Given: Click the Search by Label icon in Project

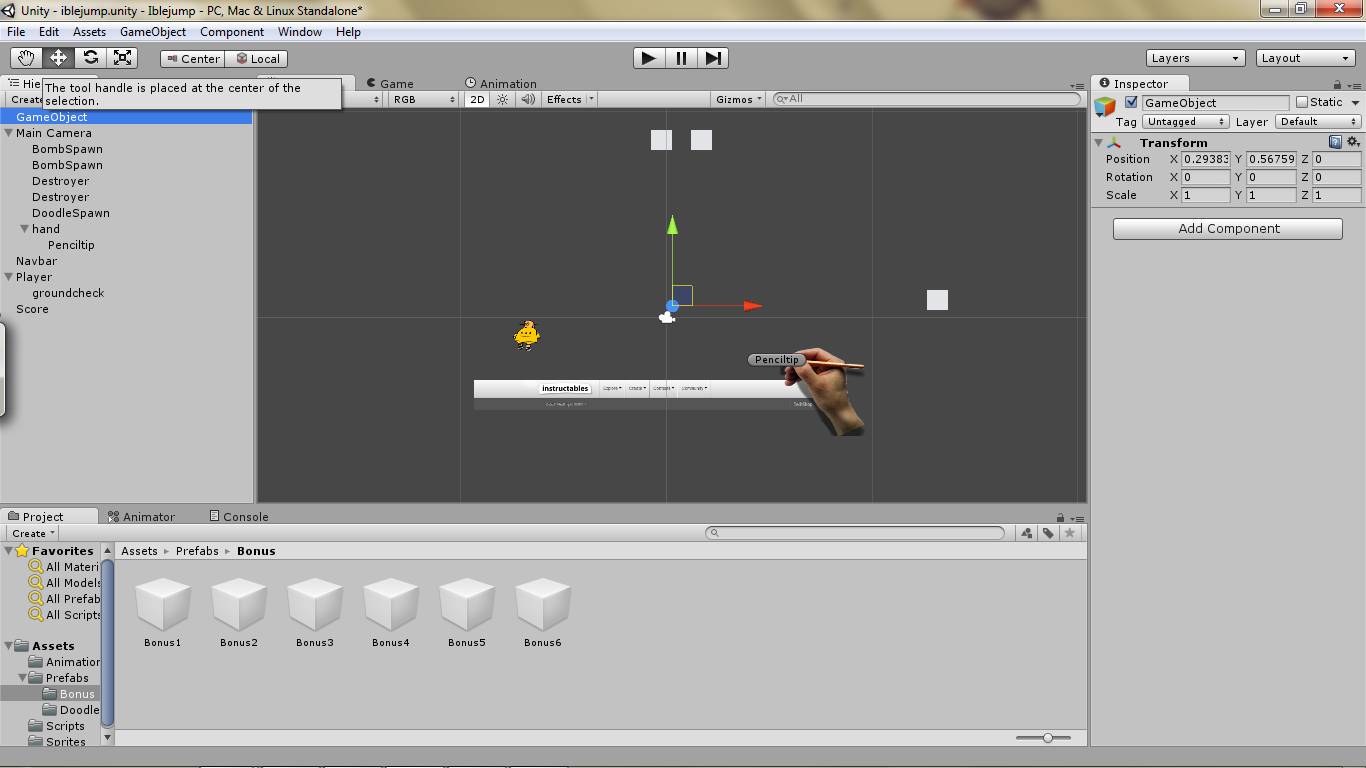Looking at the screenshot, I should pyautogui.click(x=1048, y=533).
